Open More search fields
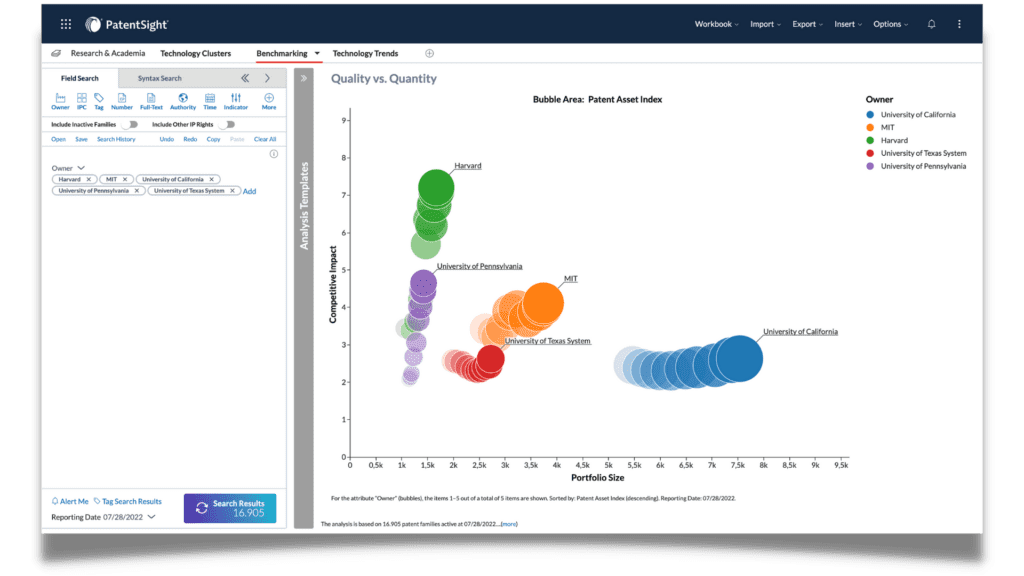Screen dimensions: 1024x576 pyautogui.click(x=269, y=101)
